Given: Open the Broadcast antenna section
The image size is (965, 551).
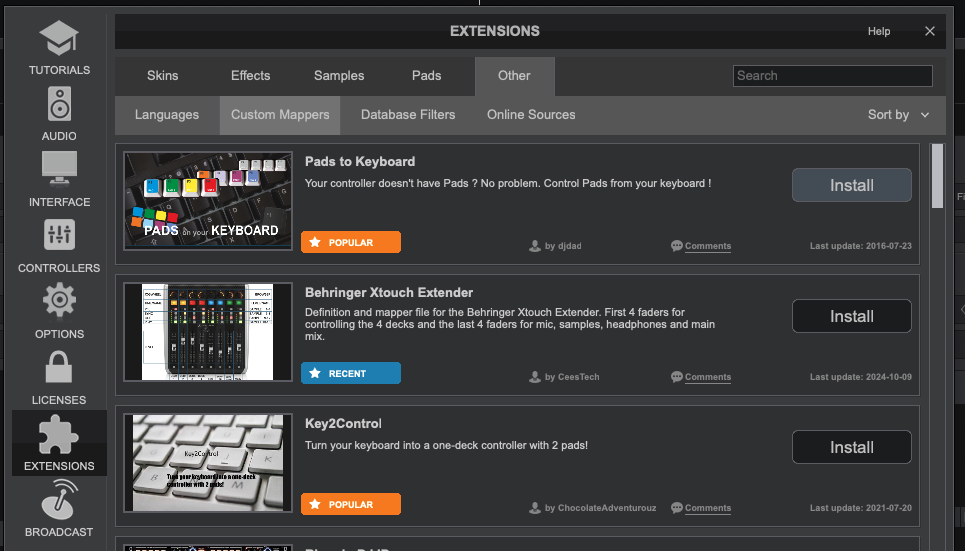Looking at the screenshot, I should 59,500.
